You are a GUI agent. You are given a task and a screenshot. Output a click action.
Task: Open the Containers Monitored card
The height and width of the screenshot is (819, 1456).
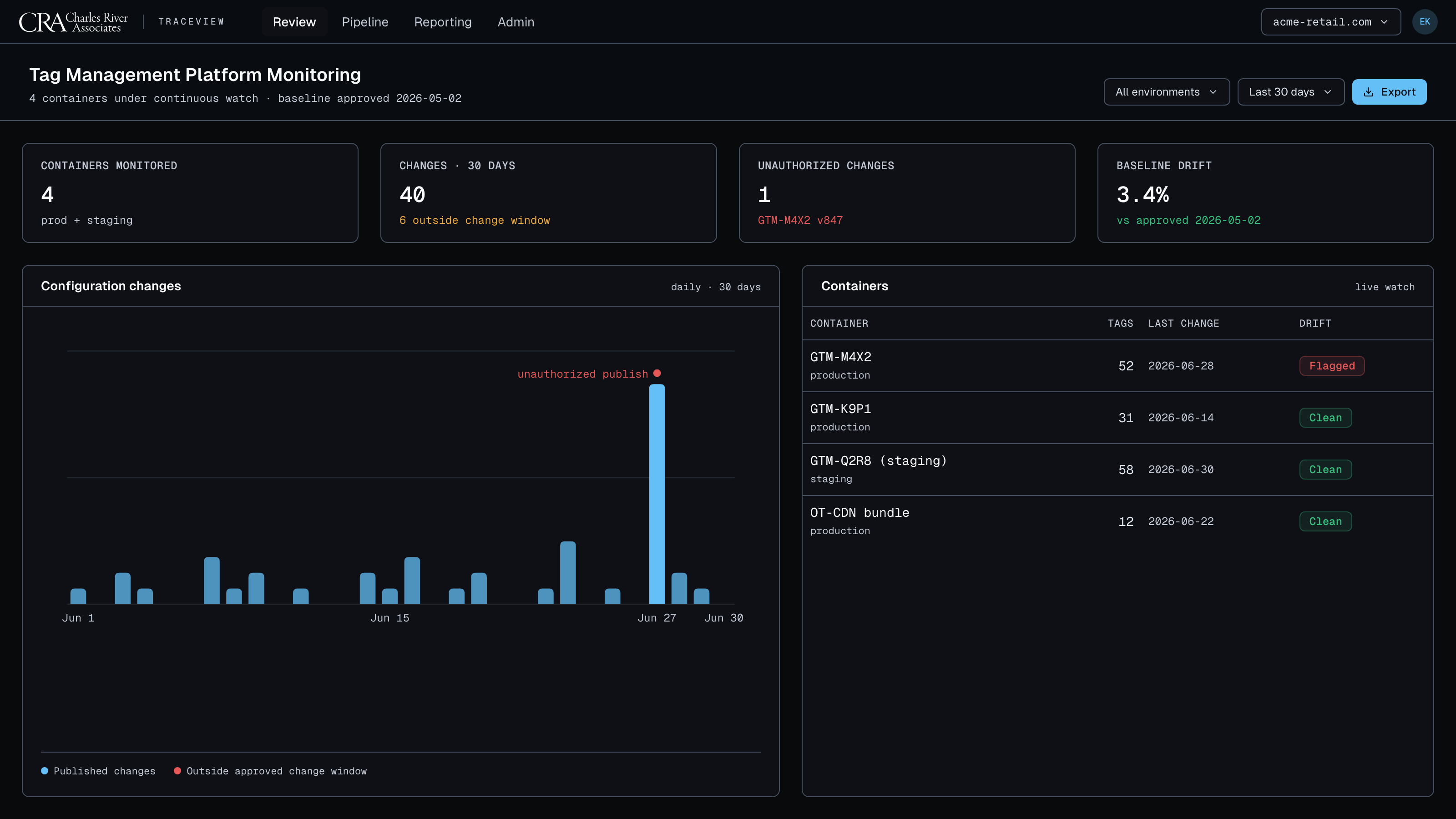[x=190, y=193]
